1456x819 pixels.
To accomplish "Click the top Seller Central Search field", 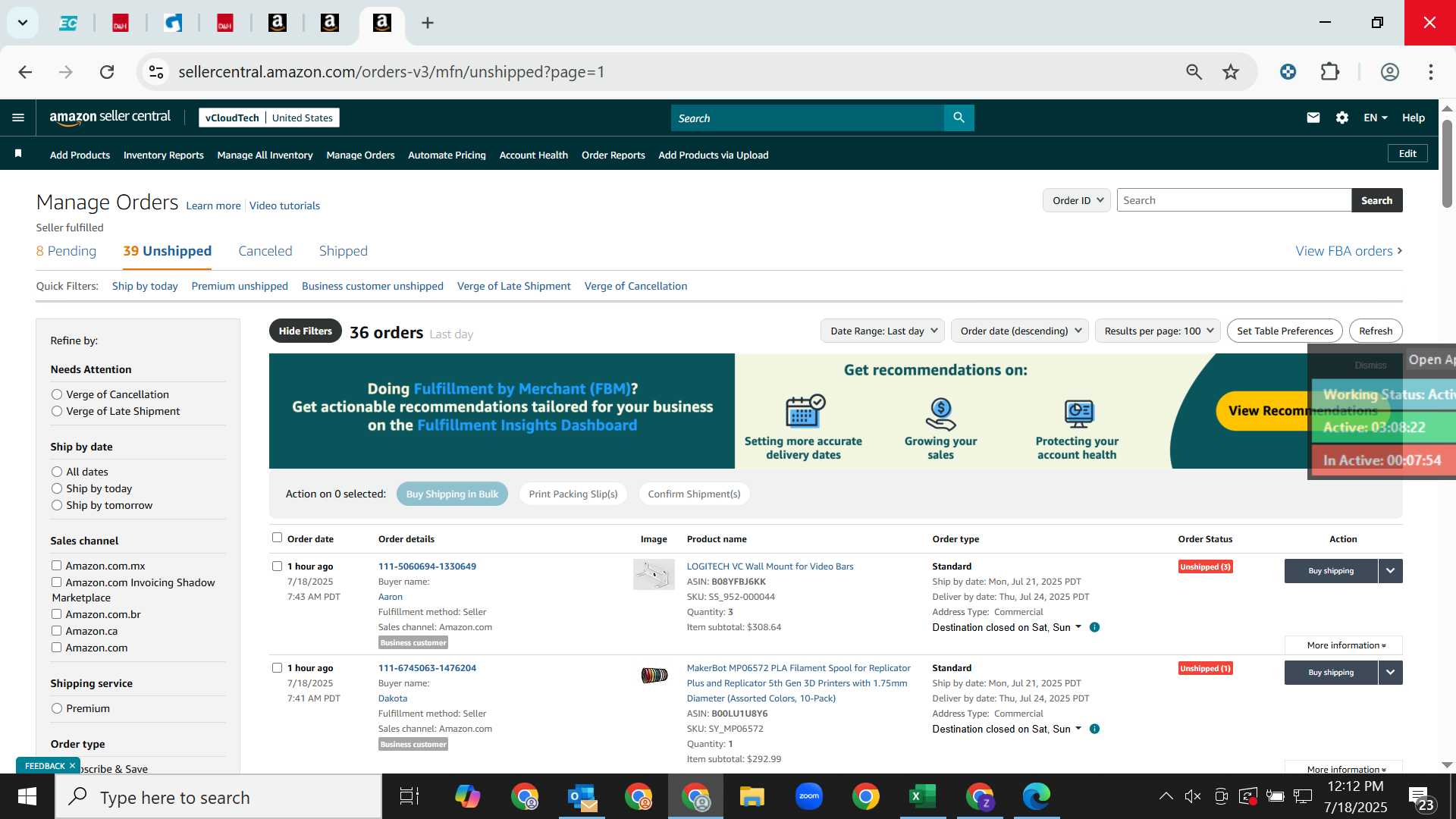I will (808, 118).
